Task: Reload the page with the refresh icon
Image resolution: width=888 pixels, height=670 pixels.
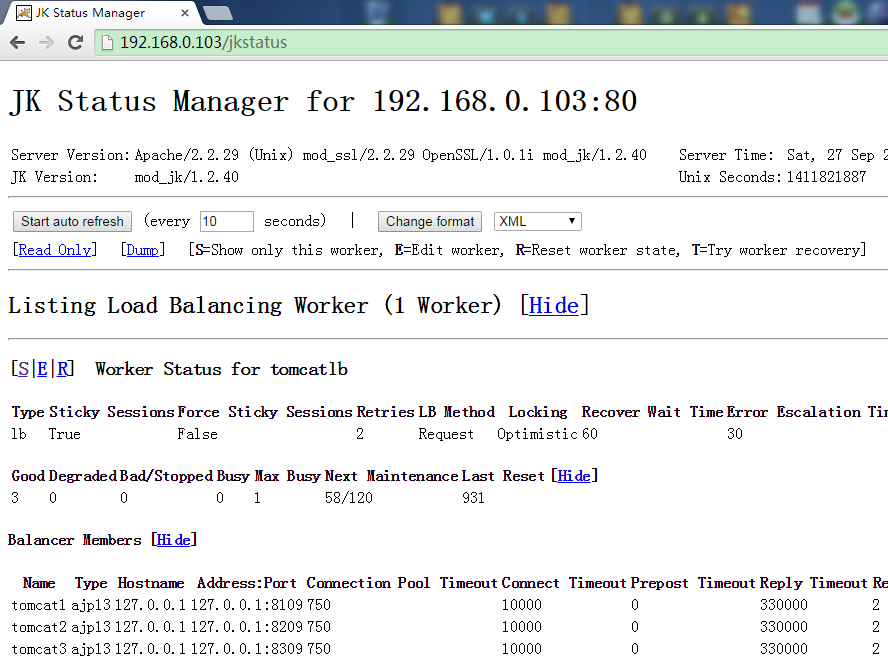Action: point(75,42)
